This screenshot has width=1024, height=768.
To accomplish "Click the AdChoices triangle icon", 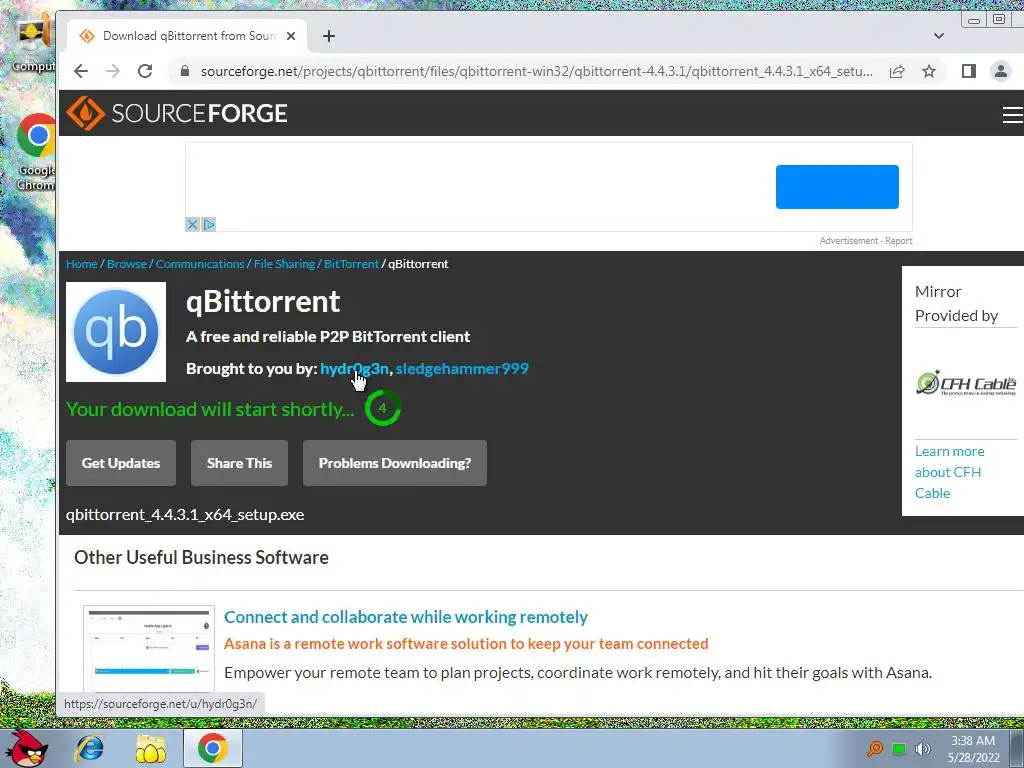I will [208, 224].
